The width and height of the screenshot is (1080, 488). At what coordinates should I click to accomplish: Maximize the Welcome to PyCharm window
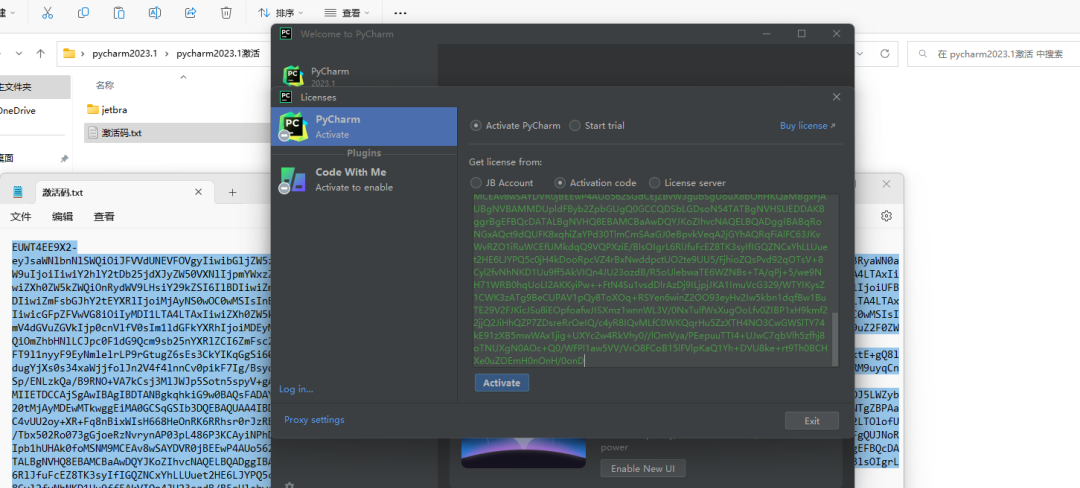pyautogui.click(x=802, y=34)
